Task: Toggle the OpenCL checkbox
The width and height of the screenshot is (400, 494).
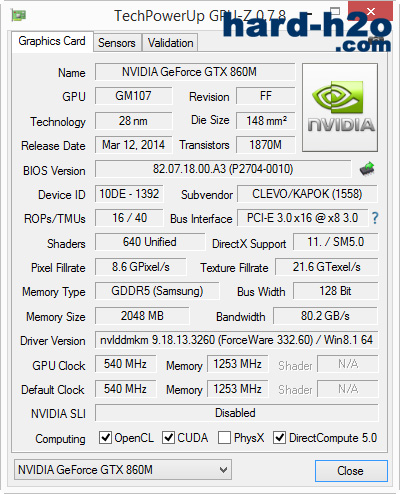Action: coord(105,437)
